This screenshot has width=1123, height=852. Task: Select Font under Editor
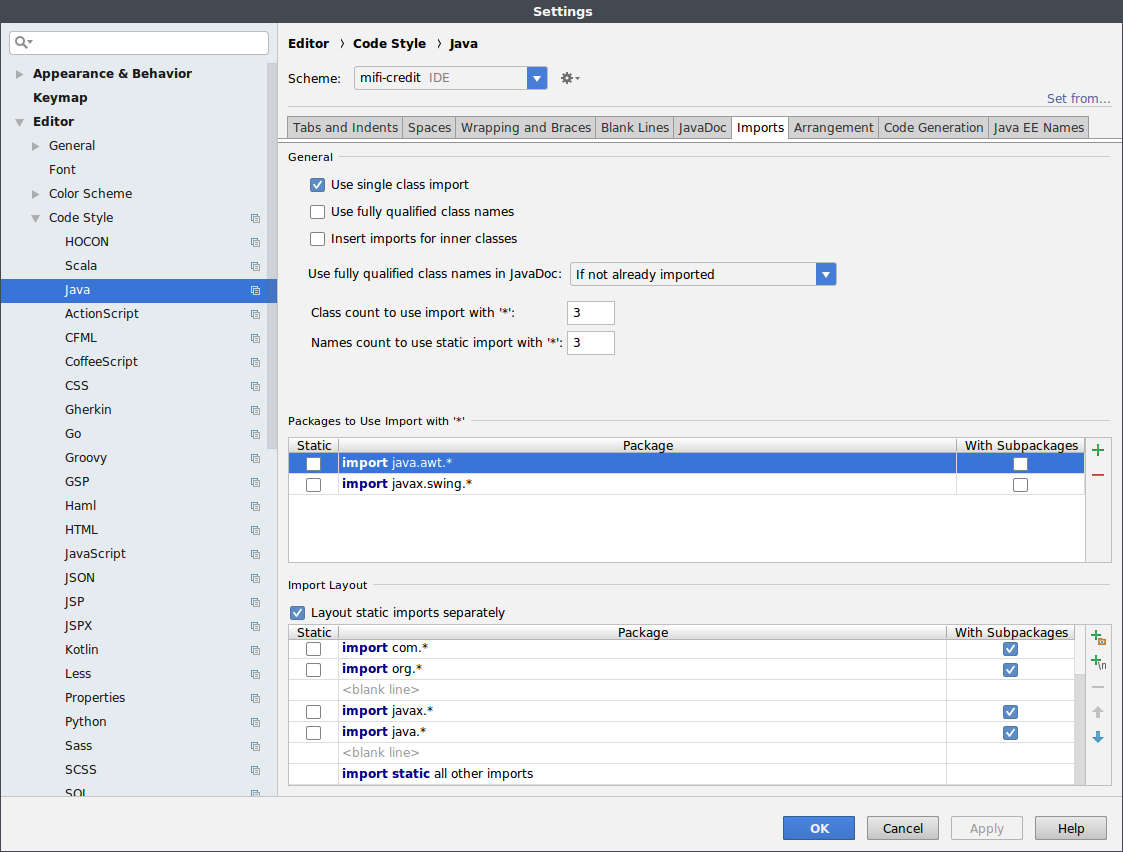coord(62,170)
